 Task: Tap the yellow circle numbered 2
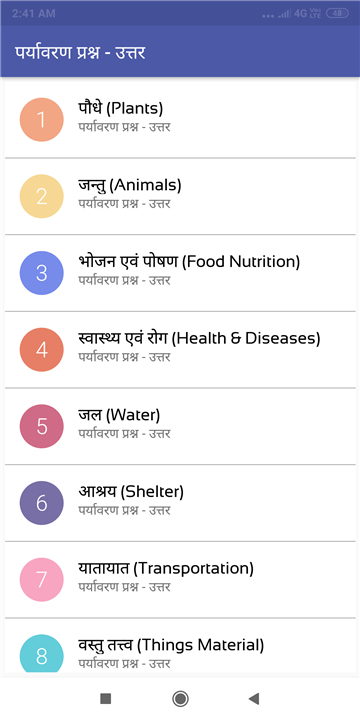[41, 196]
